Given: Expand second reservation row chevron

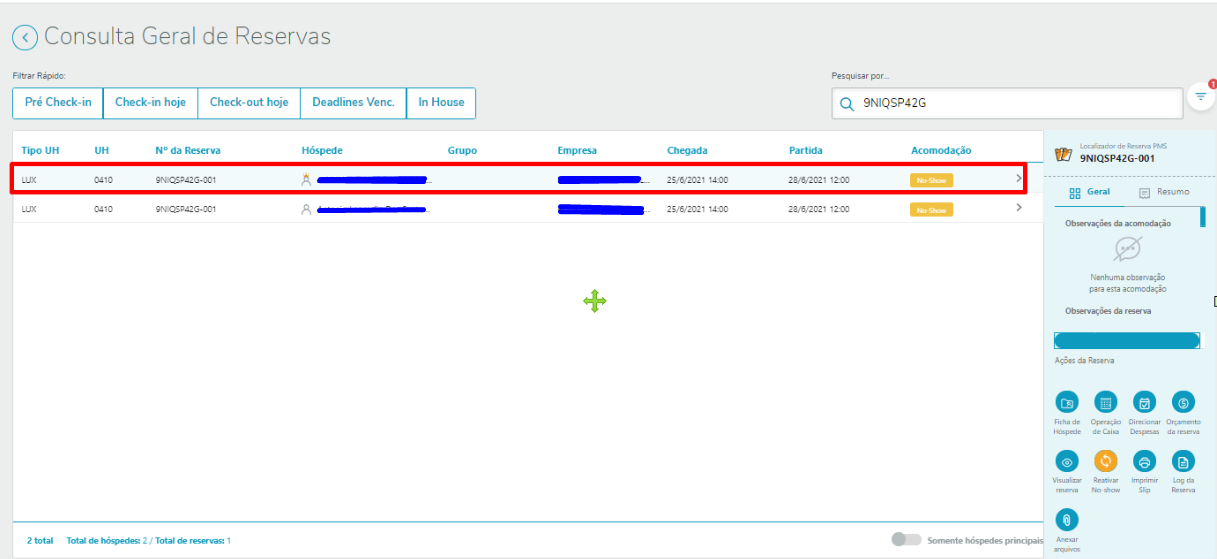Looking at the screenshot, I should click(x=1019, y=207).
